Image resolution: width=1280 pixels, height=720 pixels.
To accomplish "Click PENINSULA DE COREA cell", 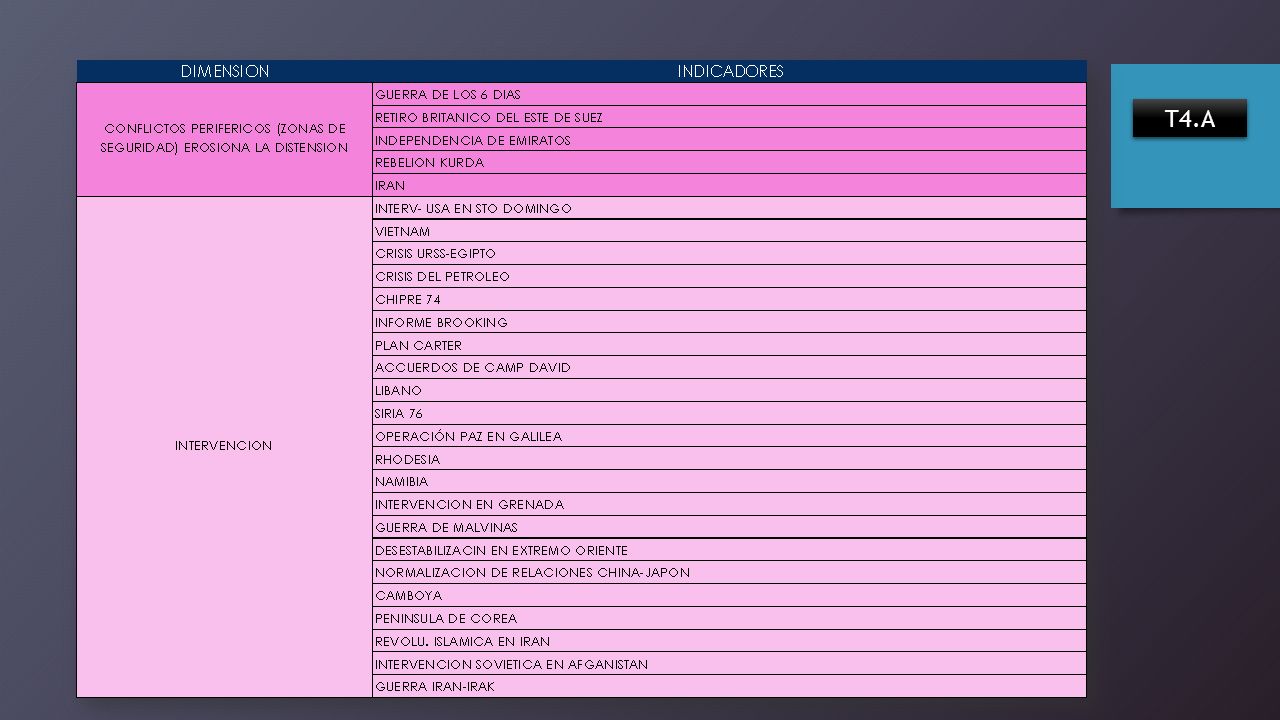I will tap(729, 618).
